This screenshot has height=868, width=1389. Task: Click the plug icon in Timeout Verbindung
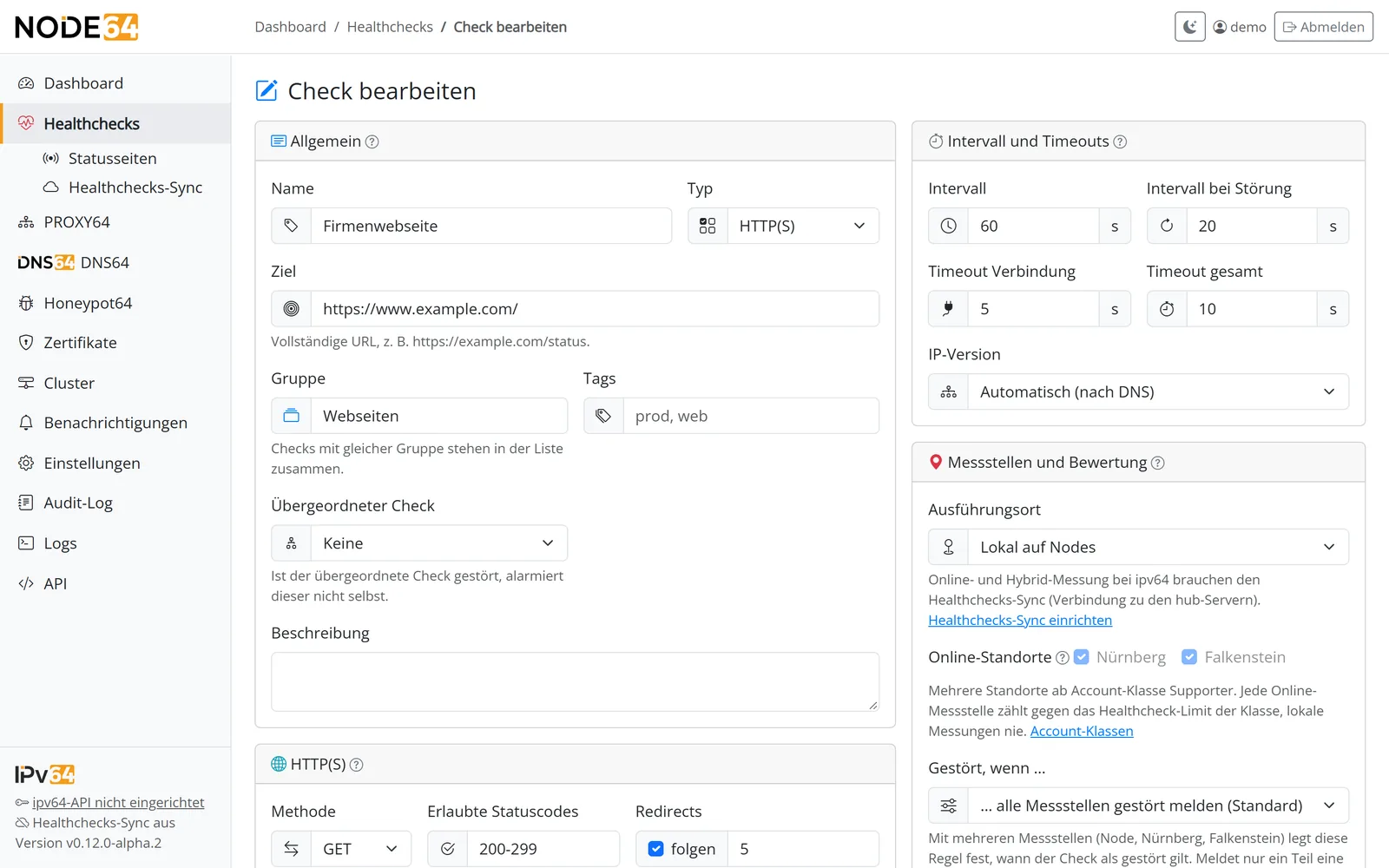[x=948, y=309]
